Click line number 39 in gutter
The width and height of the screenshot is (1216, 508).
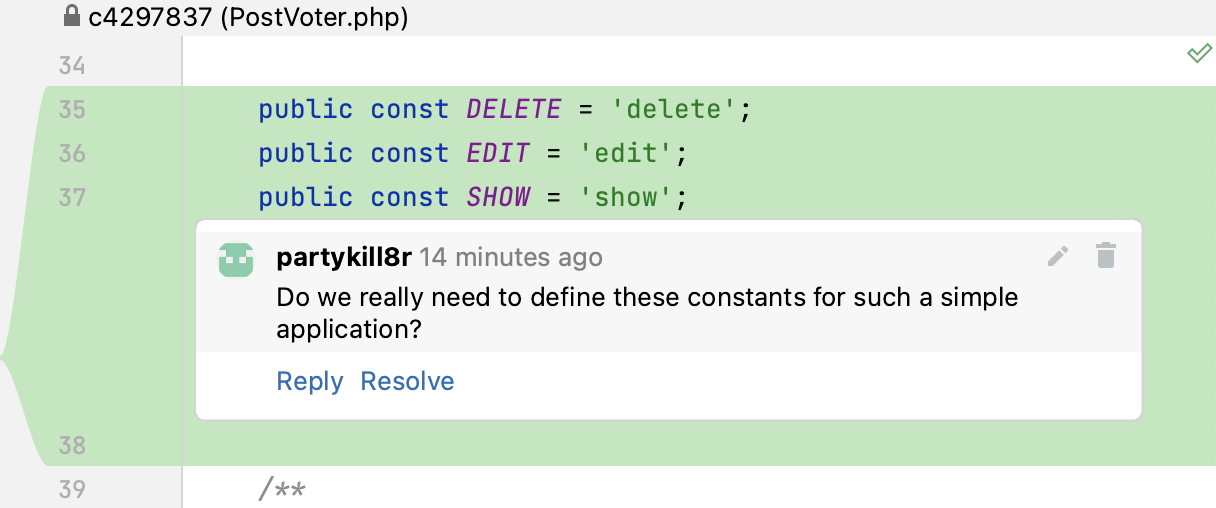[71, 489]
